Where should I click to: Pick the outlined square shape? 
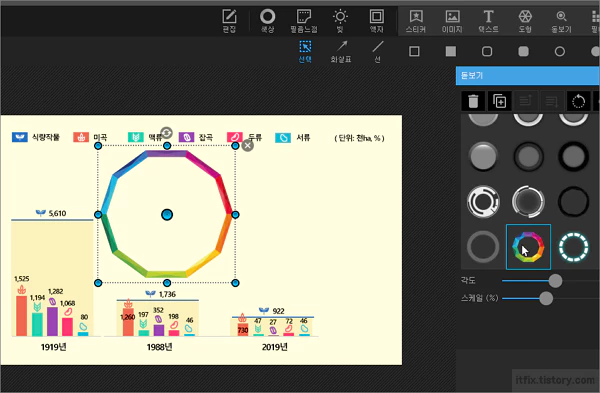click(414, 51)
